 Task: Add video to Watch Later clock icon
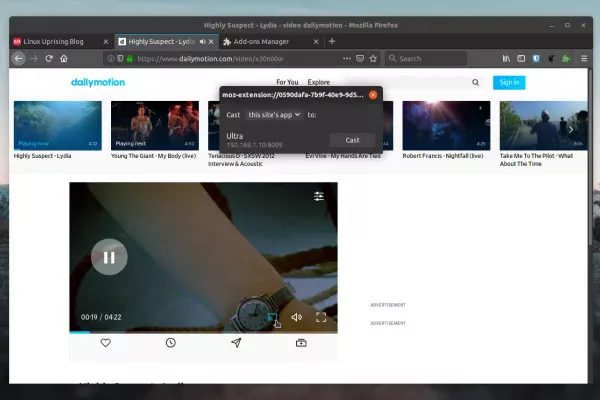[x=171, y=343]
